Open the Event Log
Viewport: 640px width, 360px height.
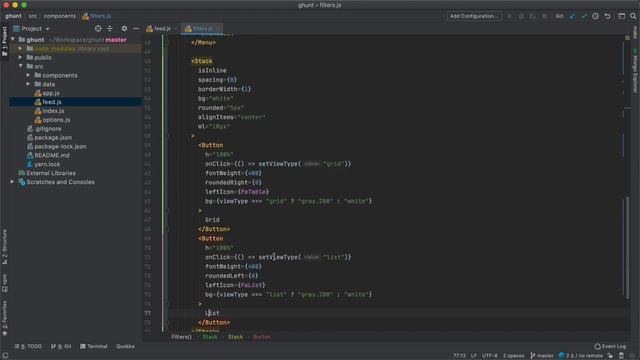coord(610,347)
